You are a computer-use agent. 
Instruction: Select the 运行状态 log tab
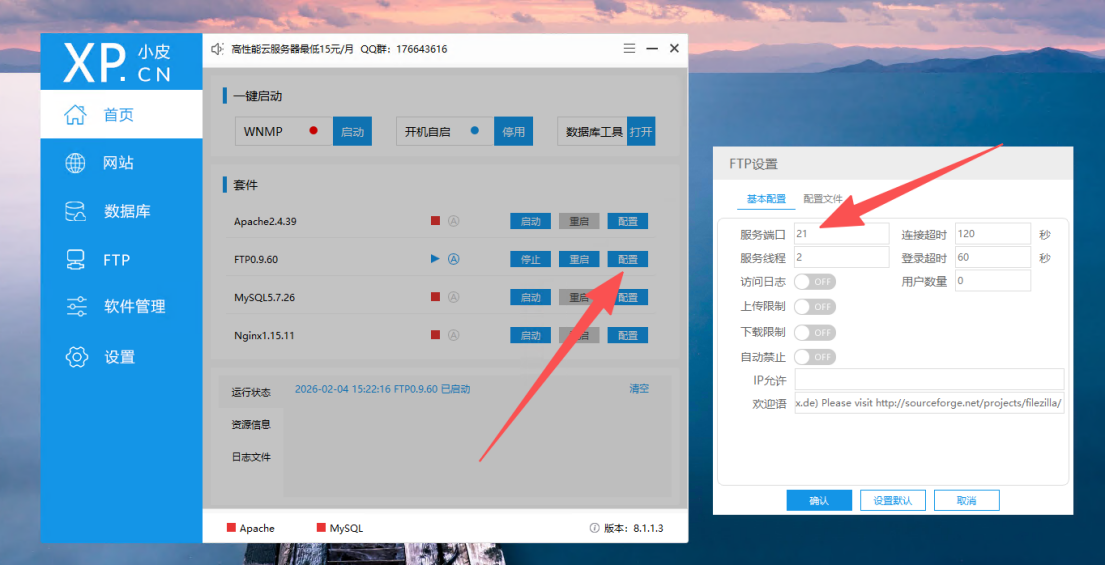click(251, 392)
